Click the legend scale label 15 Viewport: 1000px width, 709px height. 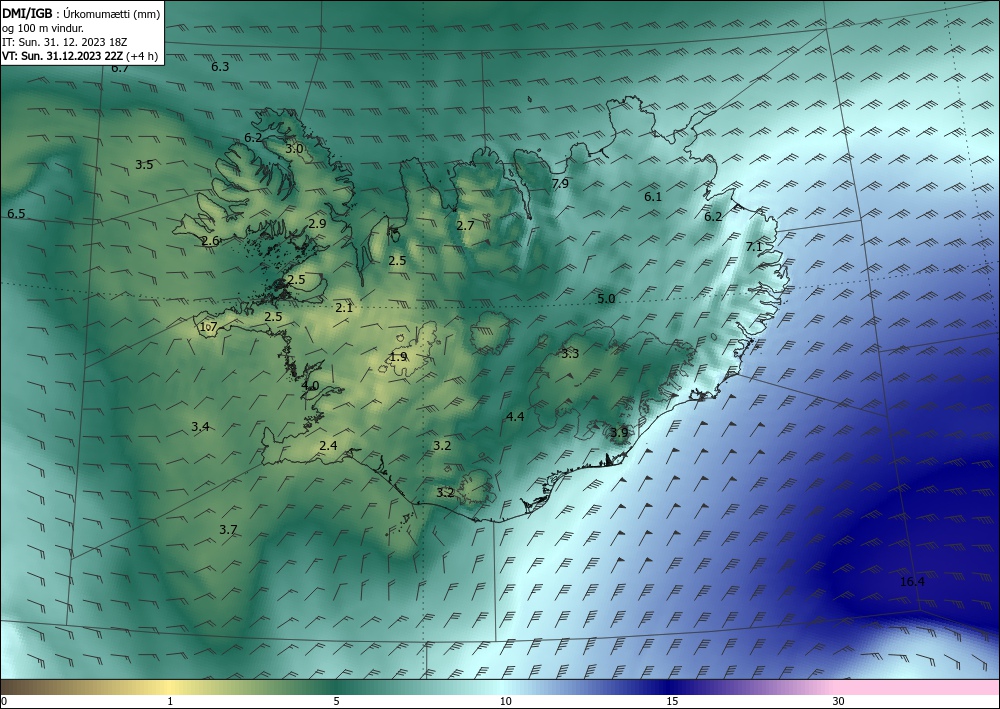[x=672, y=701]
